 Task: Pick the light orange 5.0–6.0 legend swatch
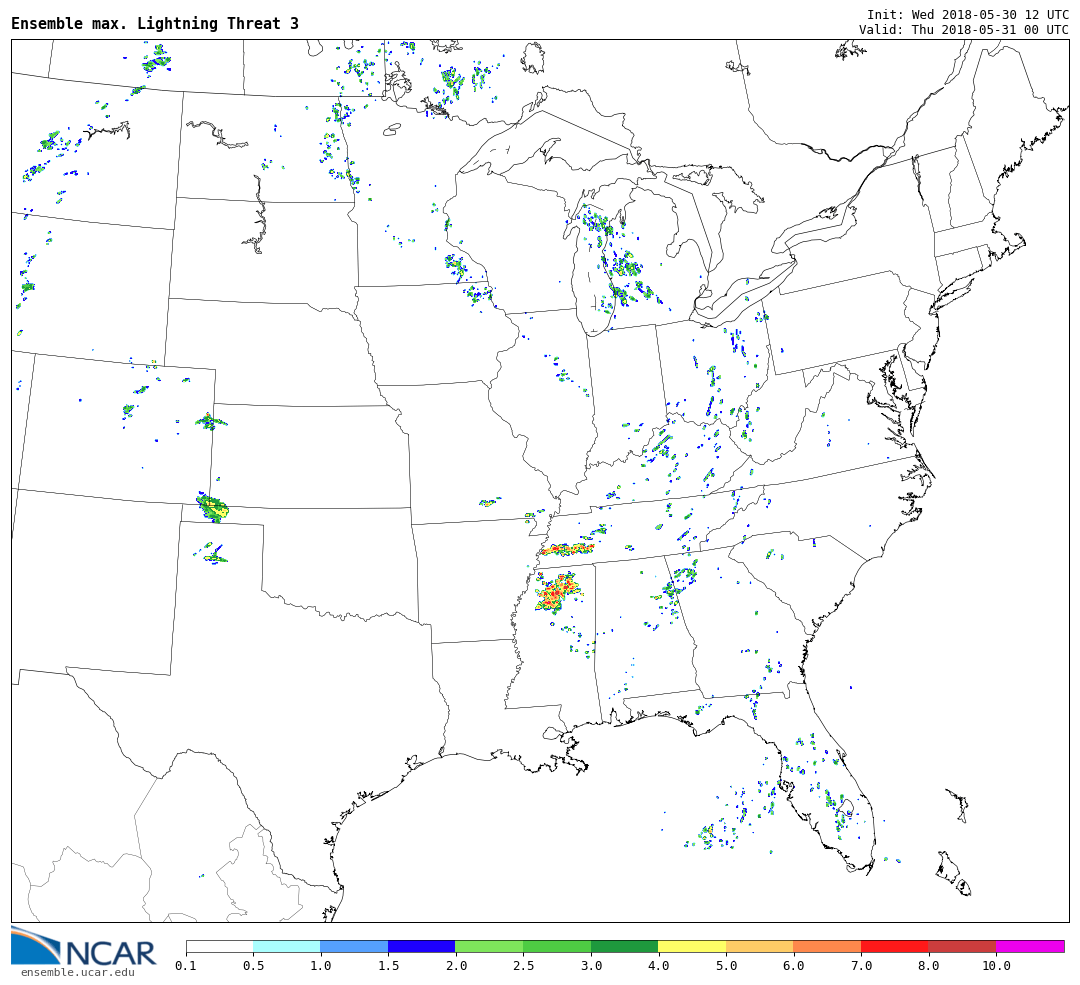click(760, 946)
